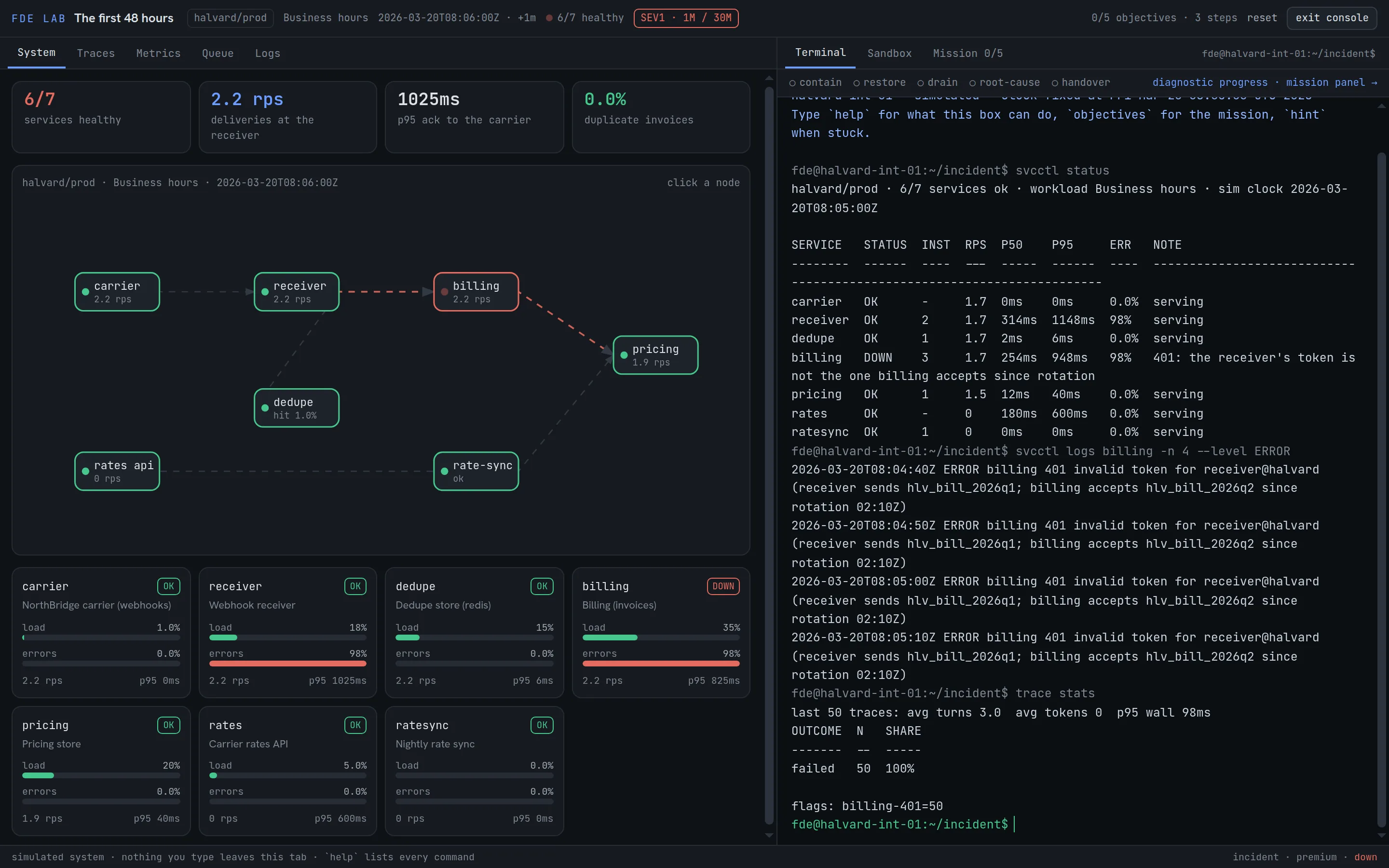The width and height of the screenshot is (1389, 868).
Task: Open the dedupe node in the diagram
Action: [x=297, y=407]
